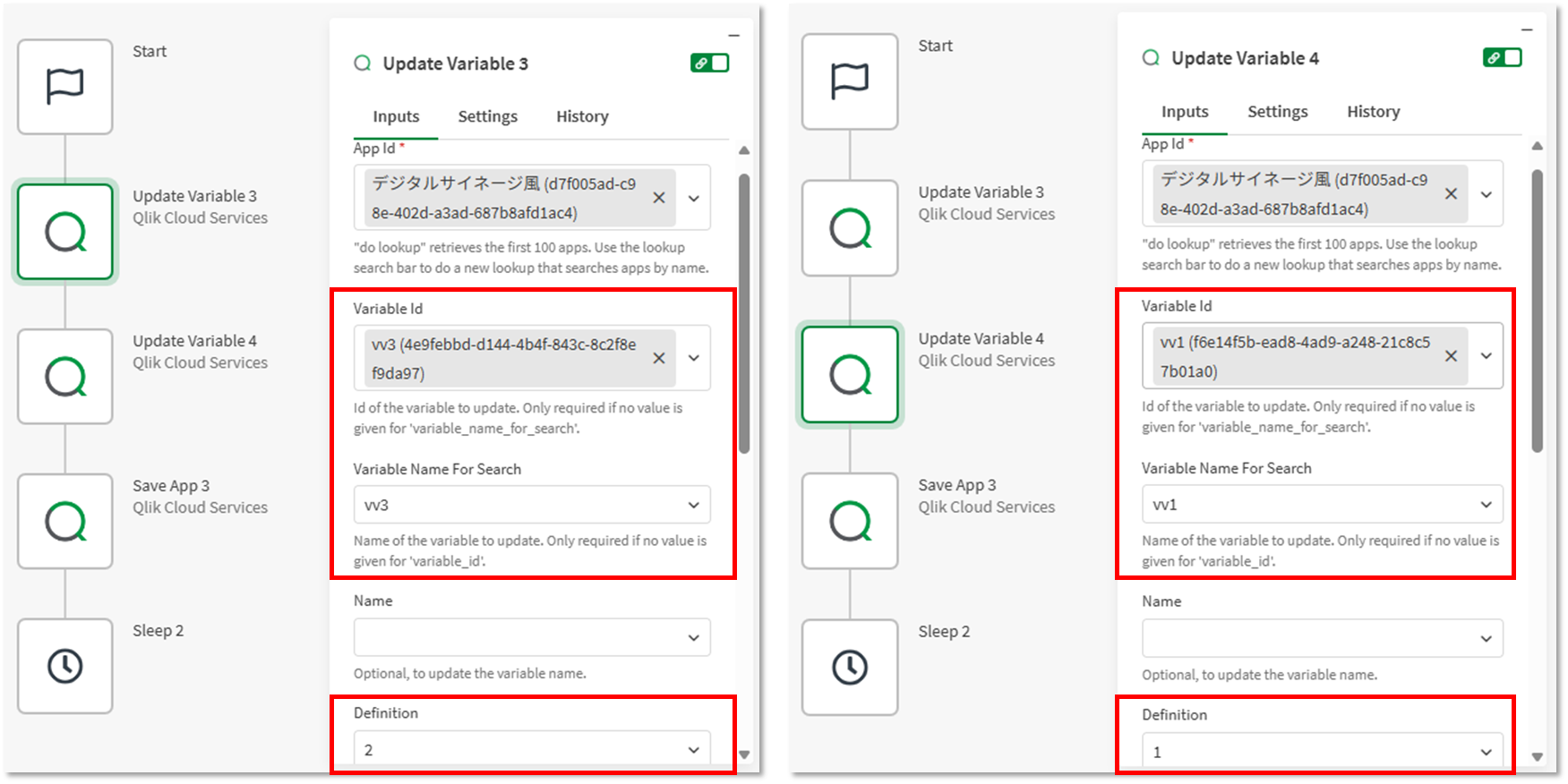
Task: Open History tab in Update Variable 4 panel
Action: [x=1373, y=112]
